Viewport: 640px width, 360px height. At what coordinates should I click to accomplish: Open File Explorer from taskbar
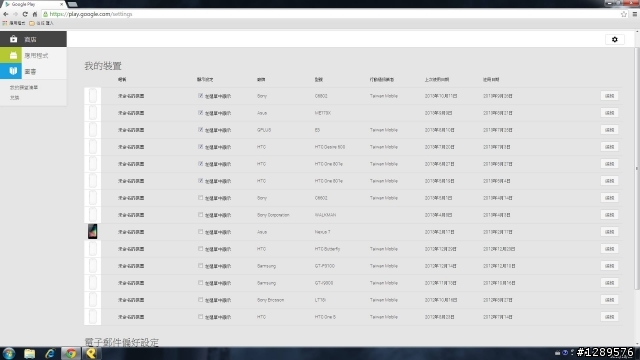tap(29, 353)
